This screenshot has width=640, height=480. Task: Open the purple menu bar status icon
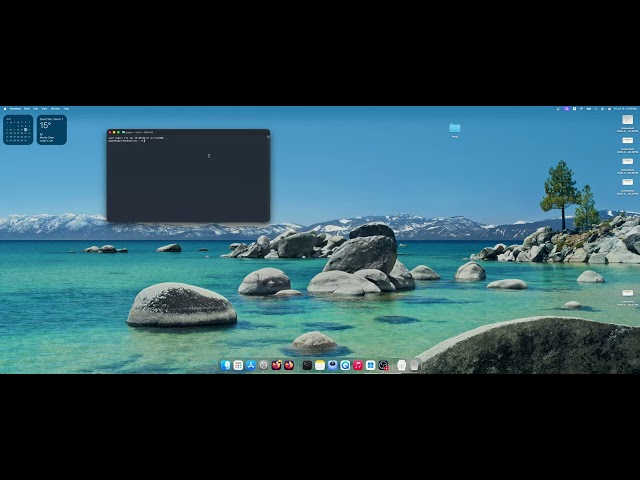(x=567, y=109)
